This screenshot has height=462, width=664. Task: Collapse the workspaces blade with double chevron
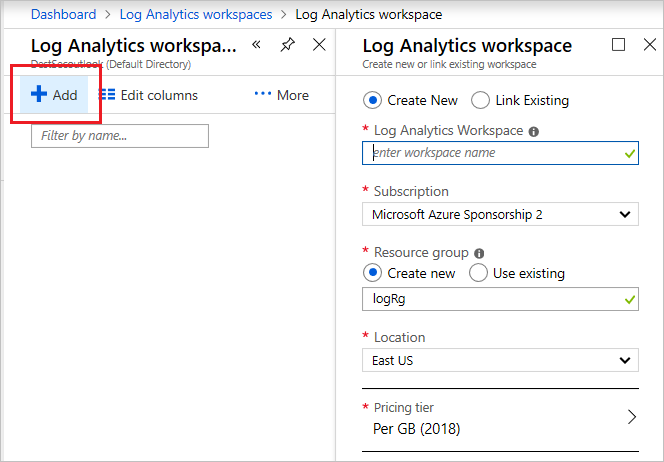coord(256,44)
